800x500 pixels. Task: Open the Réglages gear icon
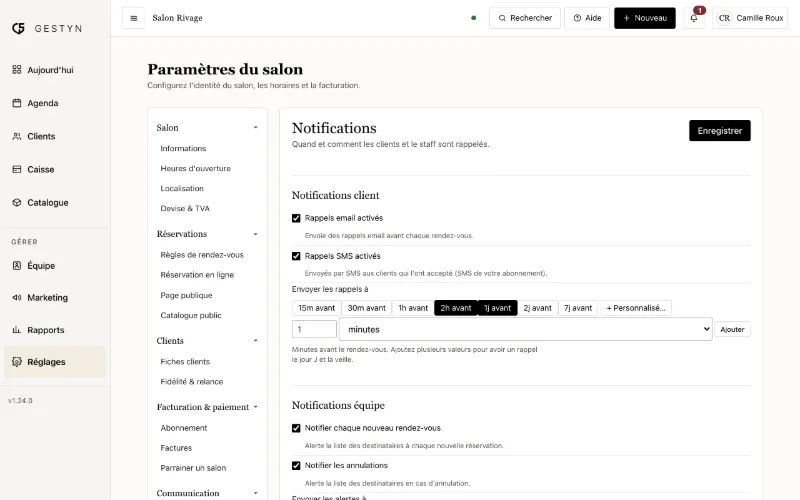coord(17,362)
